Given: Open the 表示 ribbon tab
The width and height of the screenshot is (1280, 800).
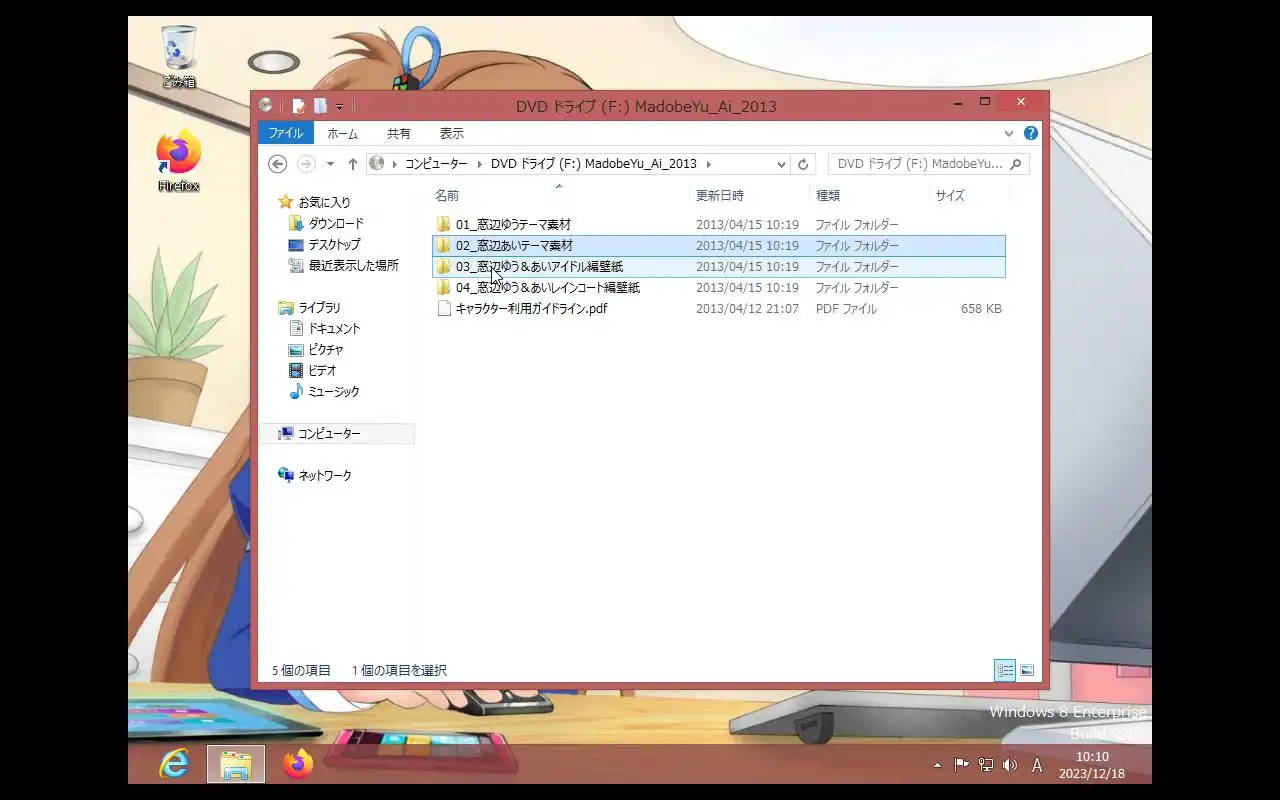Looking at the screenshot, I should pos(452,133).
